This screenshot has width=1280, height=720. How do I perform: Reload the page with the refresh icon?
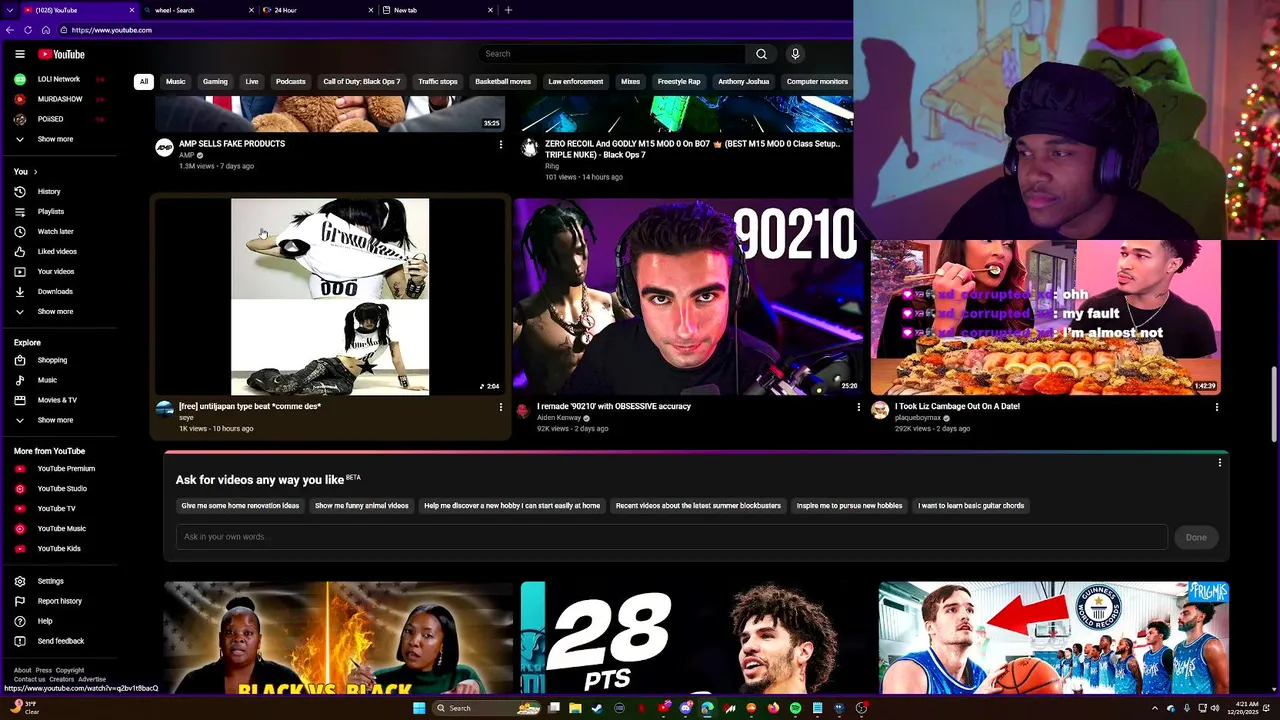click(x=28, y=30)
